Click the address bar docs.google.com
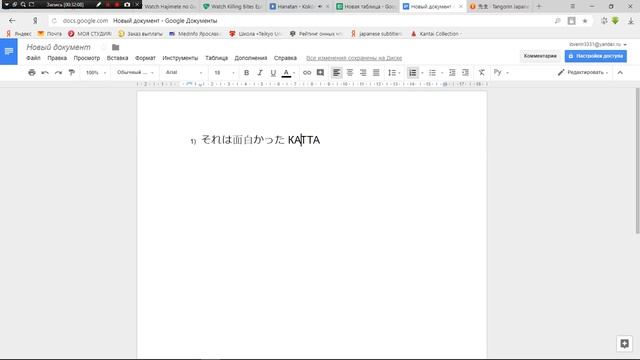 pos(86,20)
